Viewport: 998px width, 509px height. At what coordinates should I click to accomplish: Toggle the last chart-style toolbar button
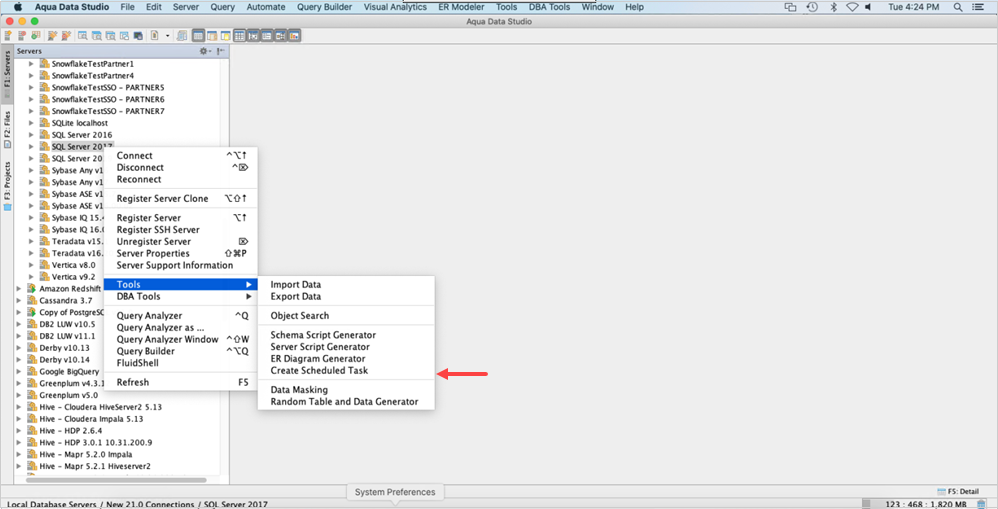[x=294, y=36]
